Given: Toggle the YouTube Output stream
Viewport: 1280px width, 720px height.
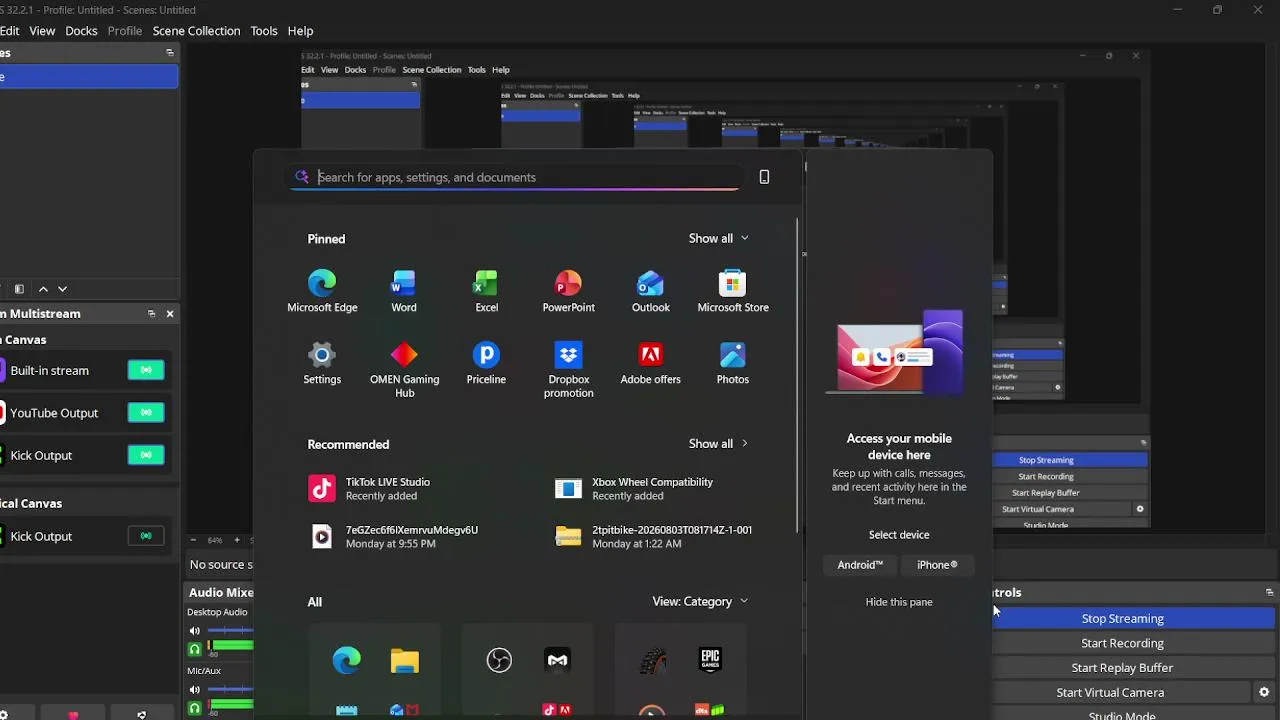Looking at the screenshot, I should [146, 412].
